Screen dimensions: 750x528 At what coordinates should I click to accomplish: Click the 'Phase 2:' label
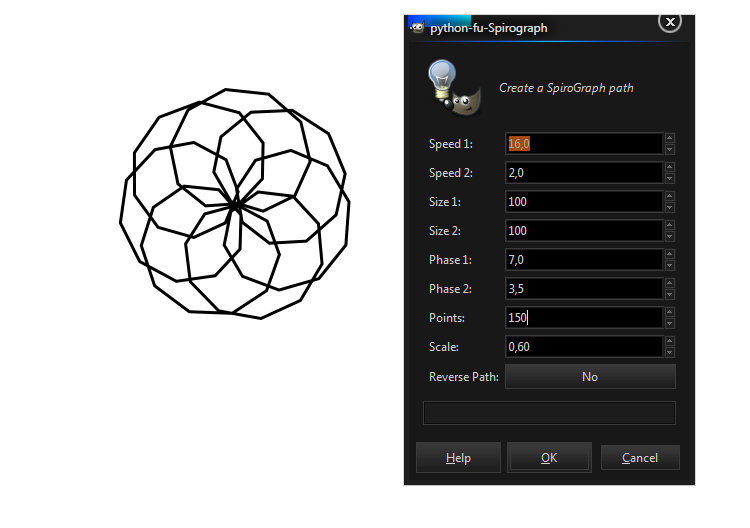click(450, 289)
